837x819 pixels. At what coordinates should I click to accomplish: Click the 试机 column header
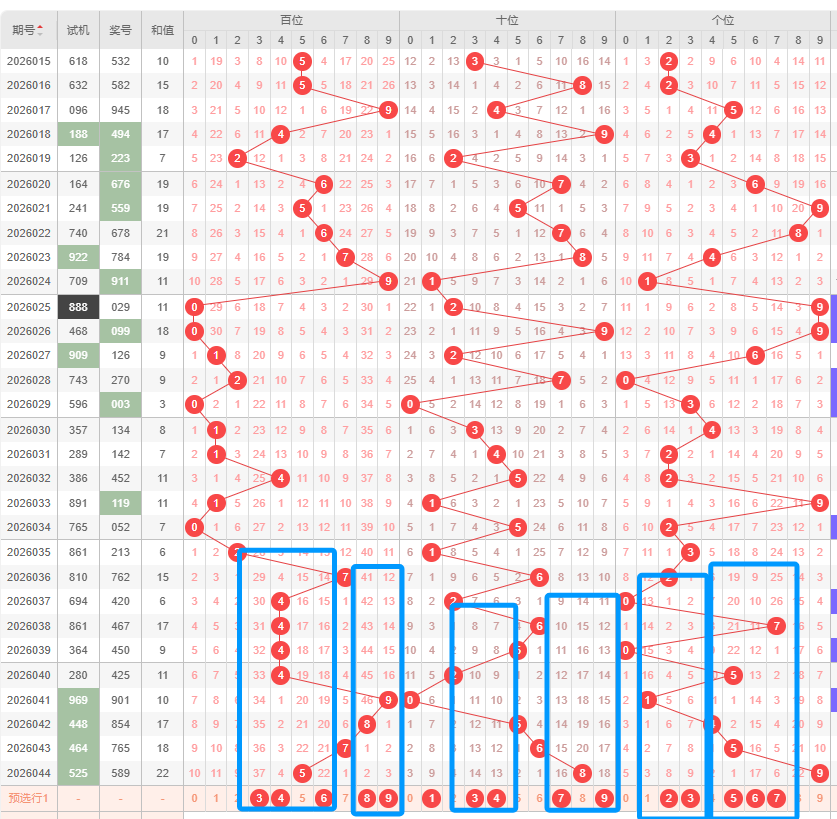78,29
